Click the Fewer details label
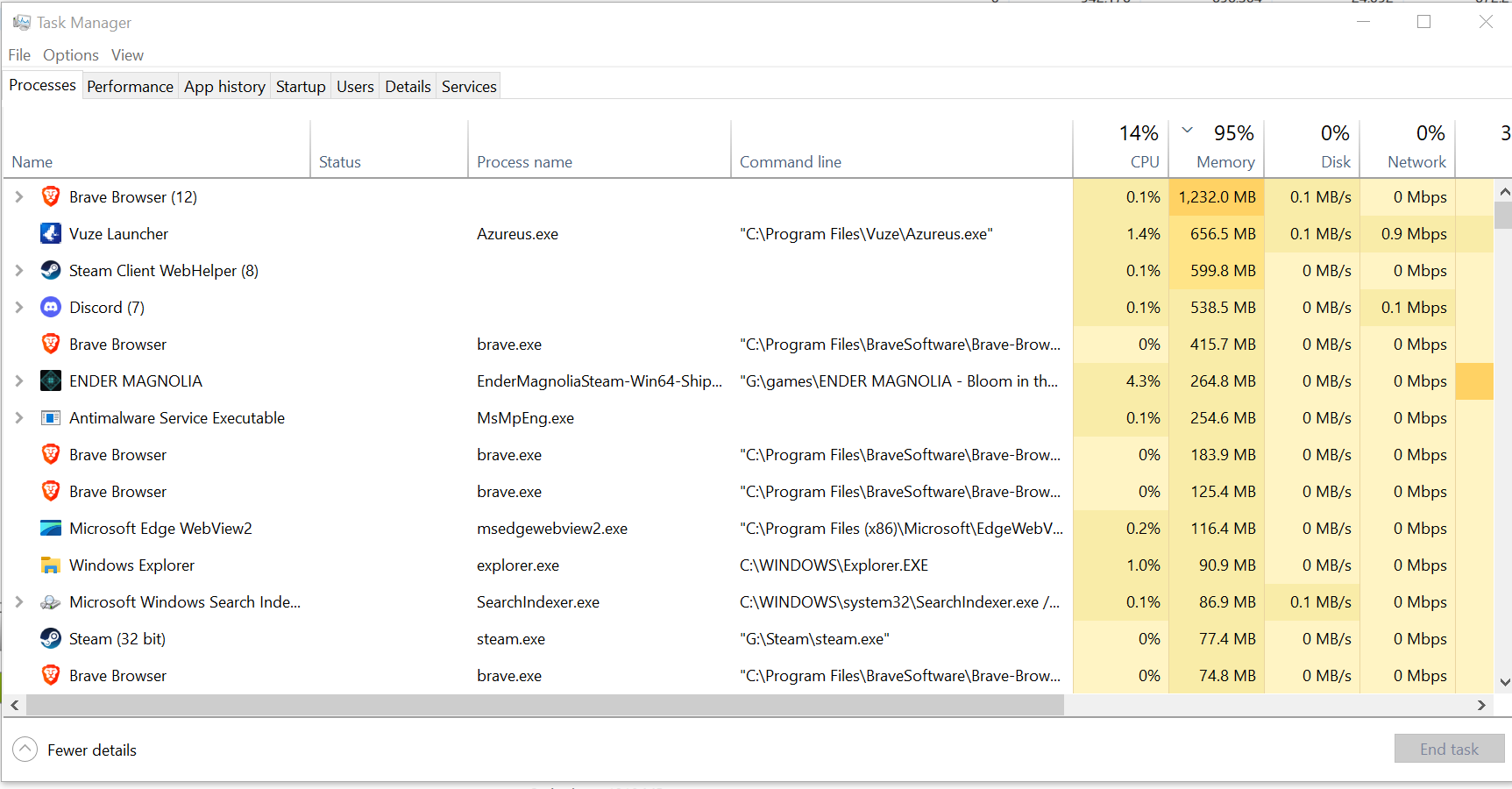Viewport: 1512px width, 789px height. (92, 750)
